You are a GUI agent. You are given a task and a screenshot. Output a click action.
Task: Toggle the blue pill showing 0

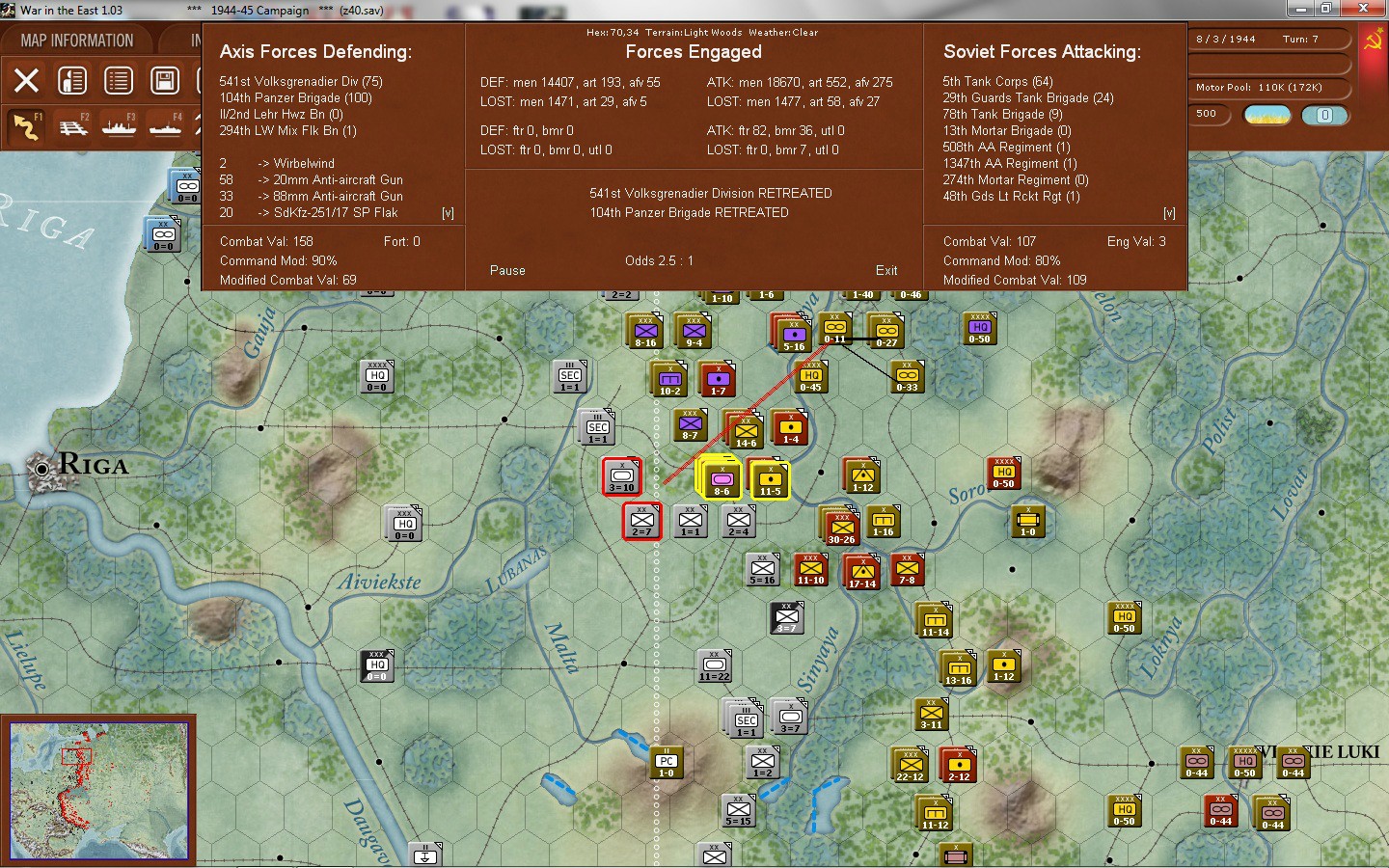pos(1324,115)
